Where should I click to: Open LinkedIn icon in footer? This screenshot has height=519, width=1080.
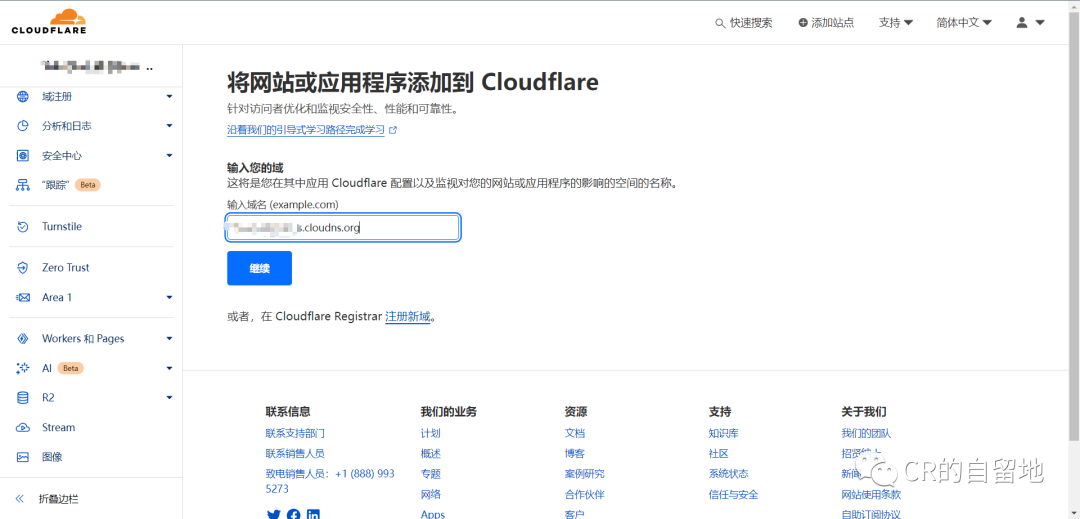[313, 515]
